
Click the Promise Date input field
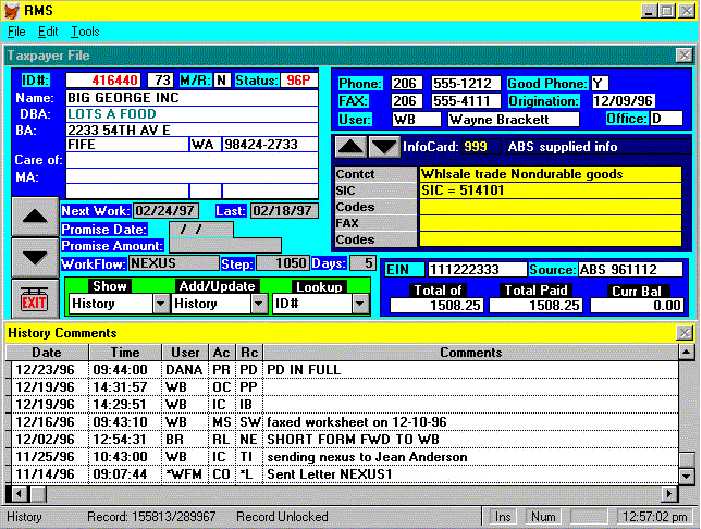click(200, 229)
